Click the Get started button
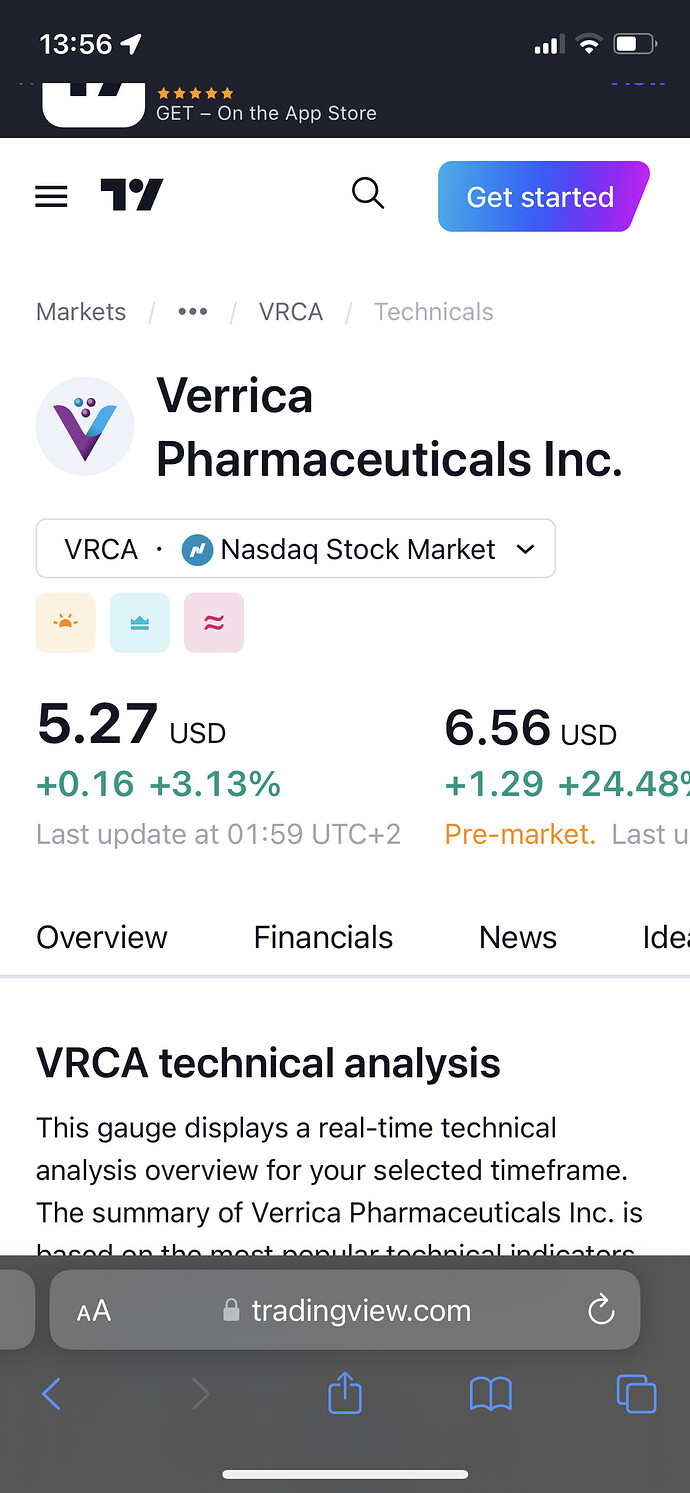This screenshot has height=1493, width=690. pos(543,196)
